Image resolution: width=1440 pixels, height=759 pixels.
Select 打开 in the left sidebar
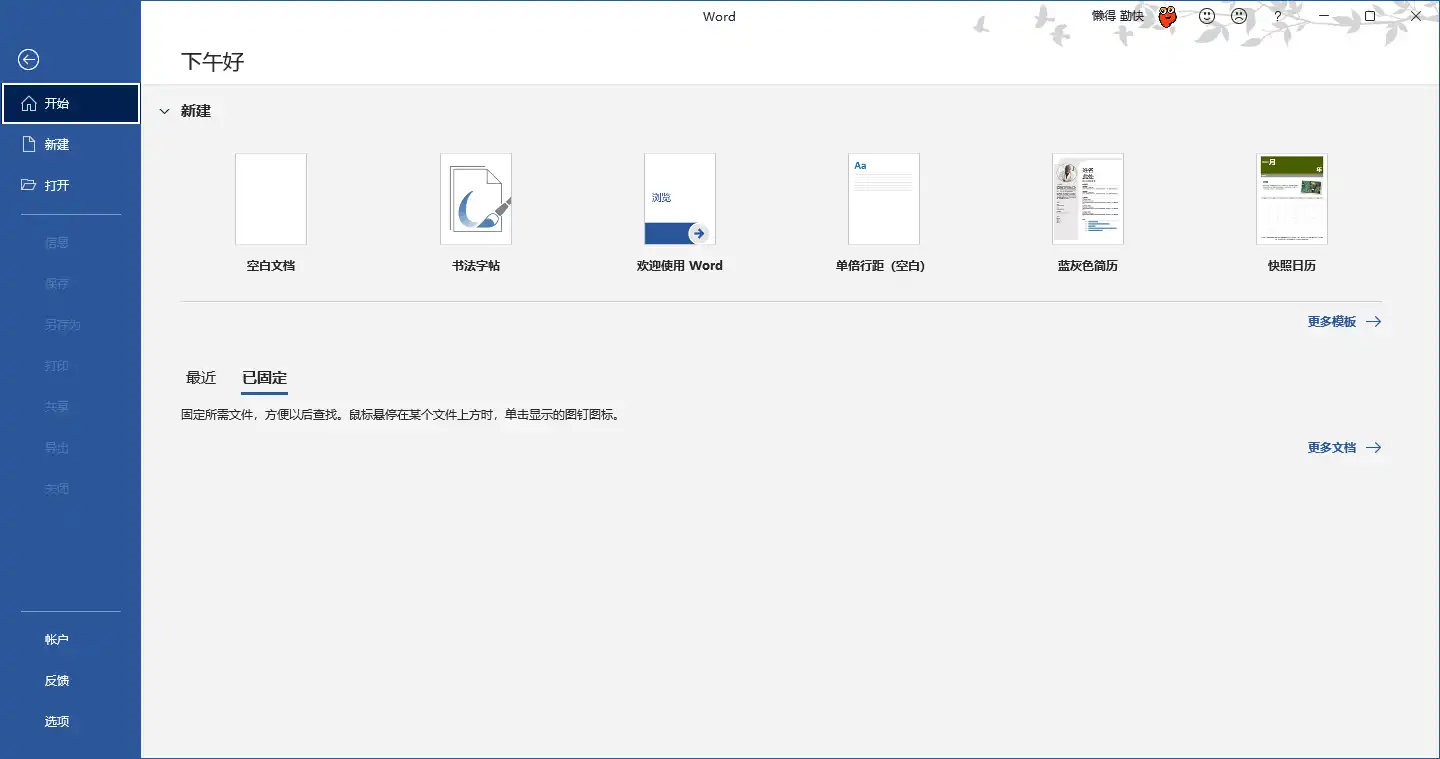coord(70,185)
